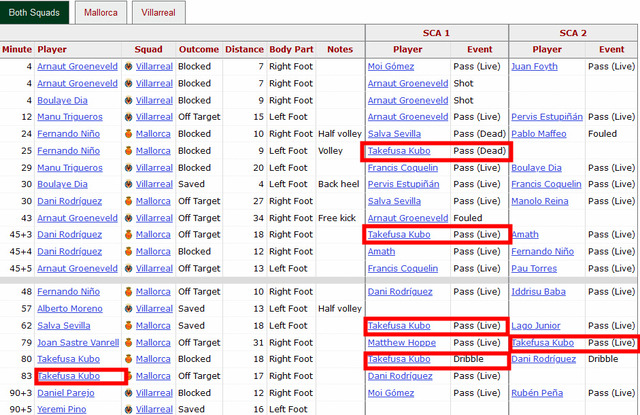Click Mallorca crest icon in minute 25 row
The width and height of the screenshot is (640, 415).
(x=129, y=151)
